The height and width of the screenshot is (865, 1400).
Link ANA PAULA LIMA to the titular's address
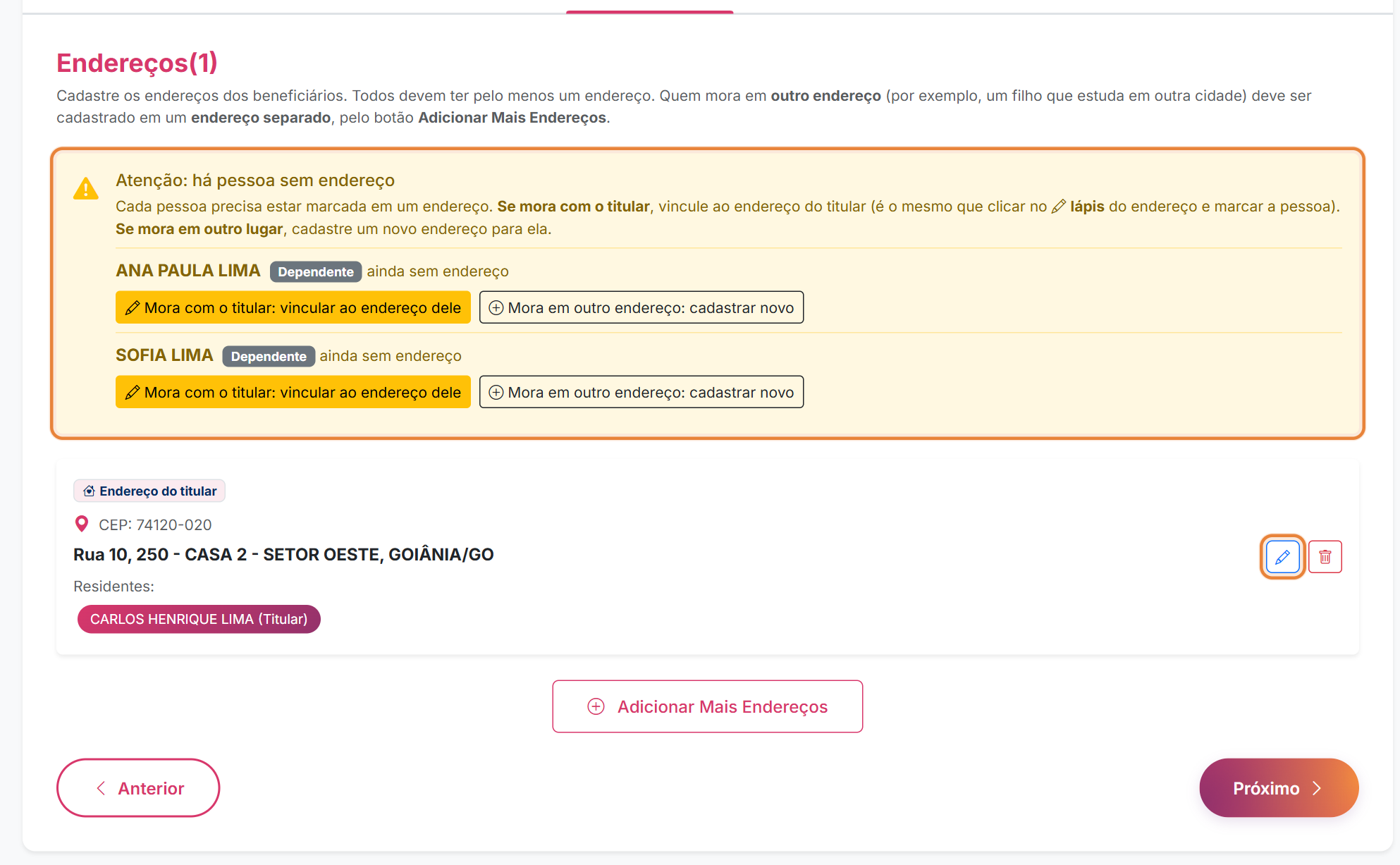click(x=293, y=307)
